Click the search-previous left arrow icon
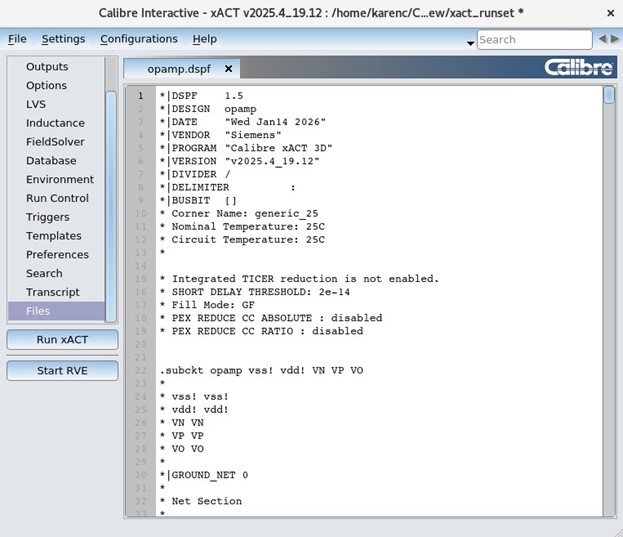The height and width of the screenshot is (537, 623). [602, 39]
